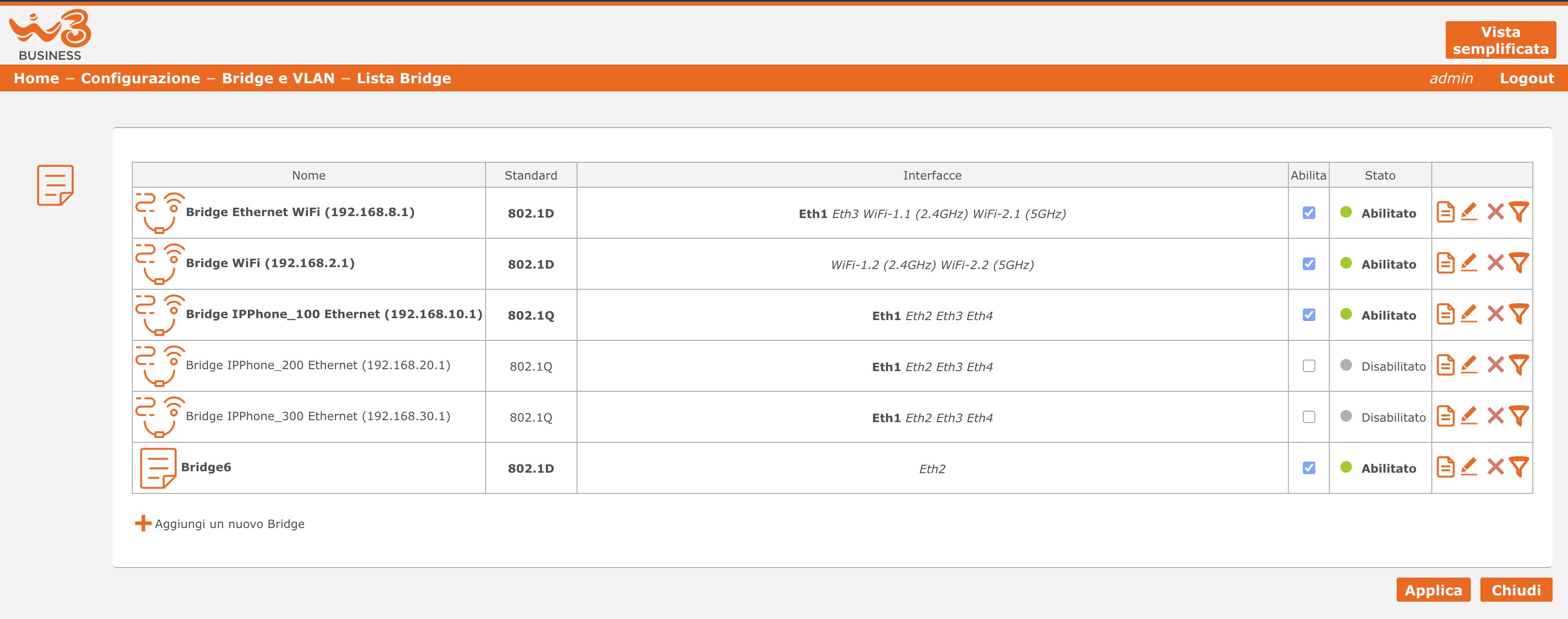Open details icon for Bridge IPPhone_300 row
This screenshot has width=1568, height=619.
point(1445,416)
